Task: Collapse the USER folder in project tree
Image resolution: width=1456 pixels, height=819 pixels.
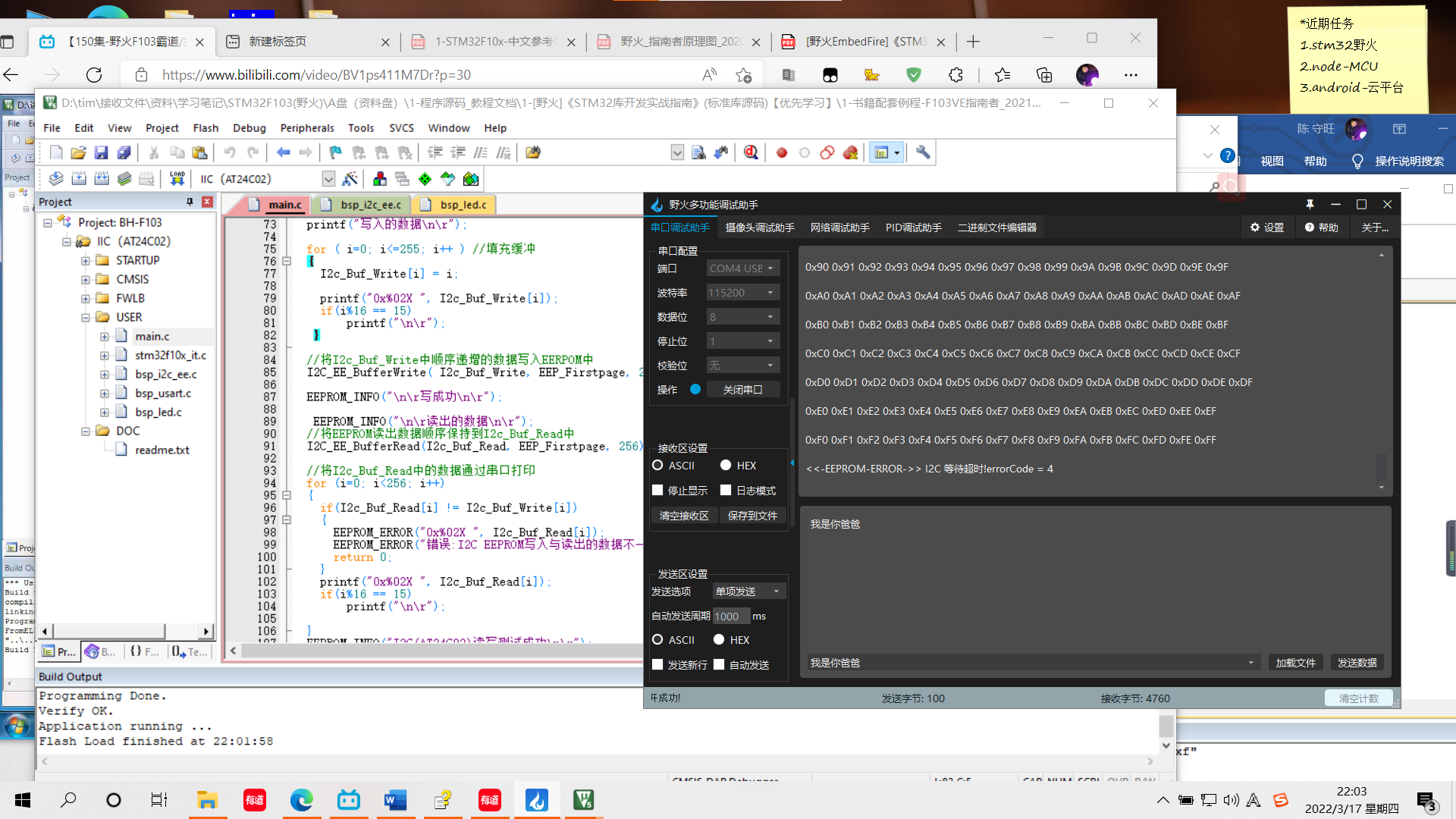Action: click(86, 317)
